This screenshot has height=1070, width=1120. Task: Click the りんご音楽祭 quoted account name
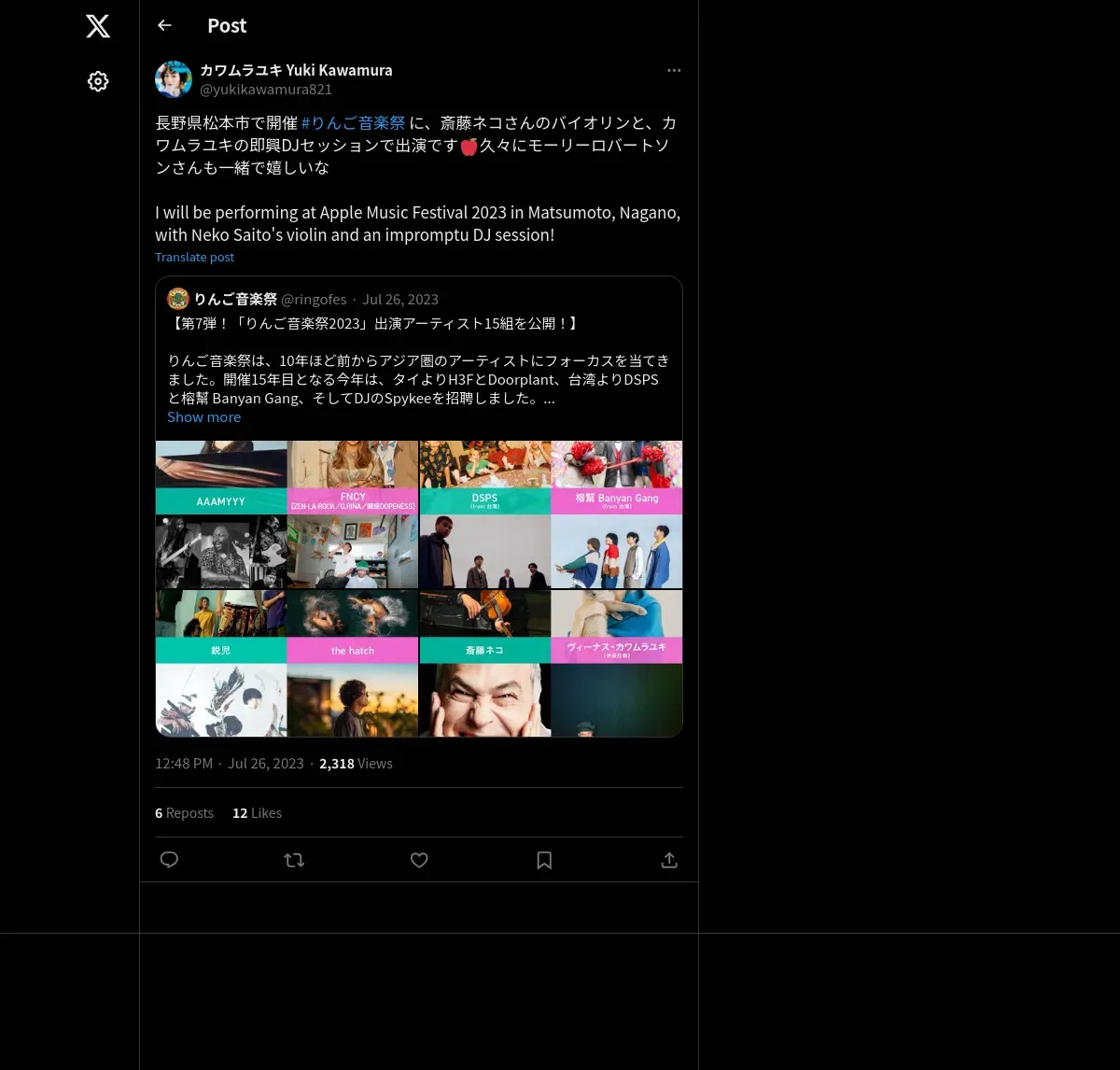point(235,299)
